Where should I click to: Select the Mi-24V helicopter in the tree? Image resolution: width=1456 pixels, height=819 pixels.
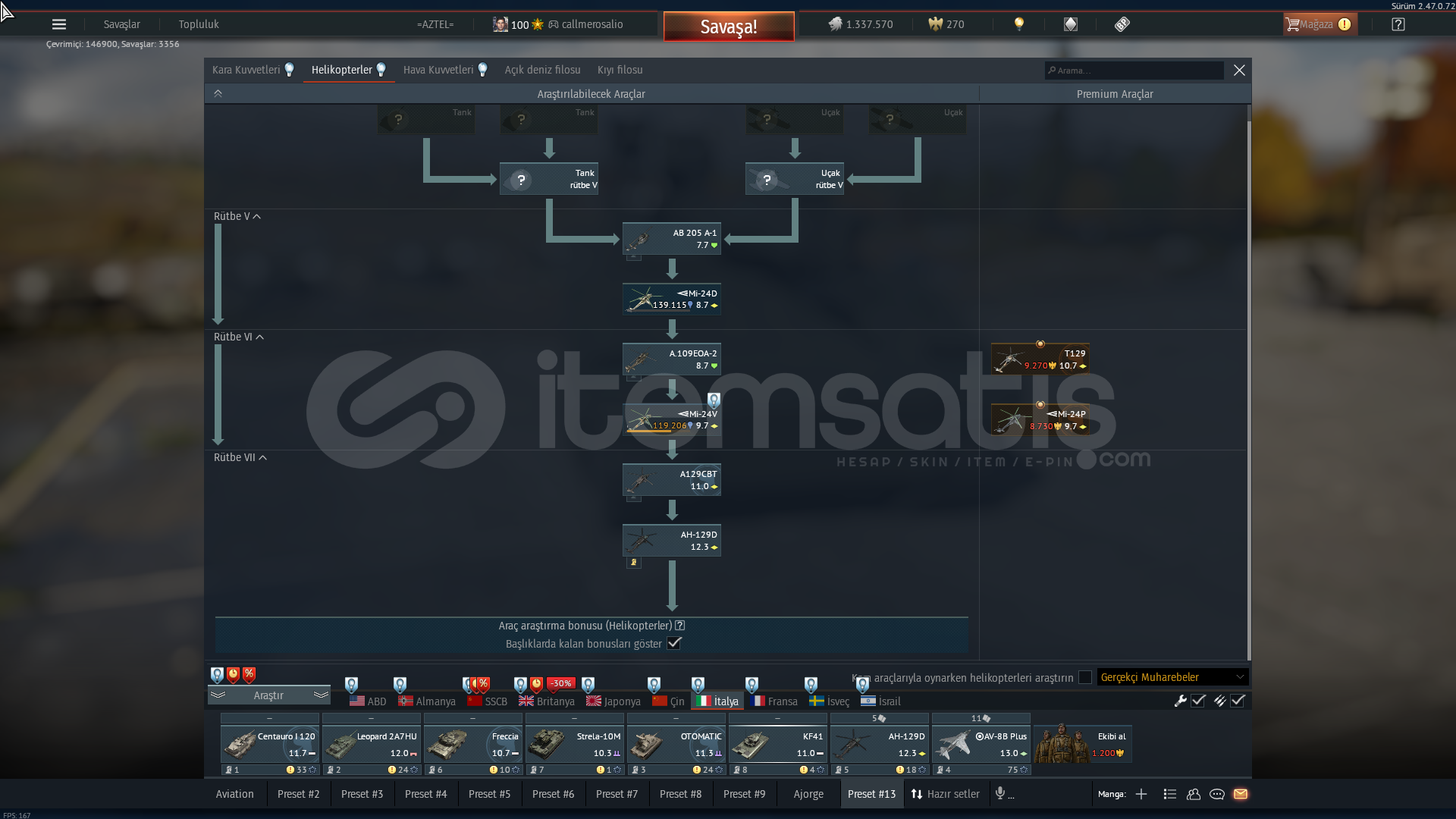pyautogui.click(x=672, y=419)
